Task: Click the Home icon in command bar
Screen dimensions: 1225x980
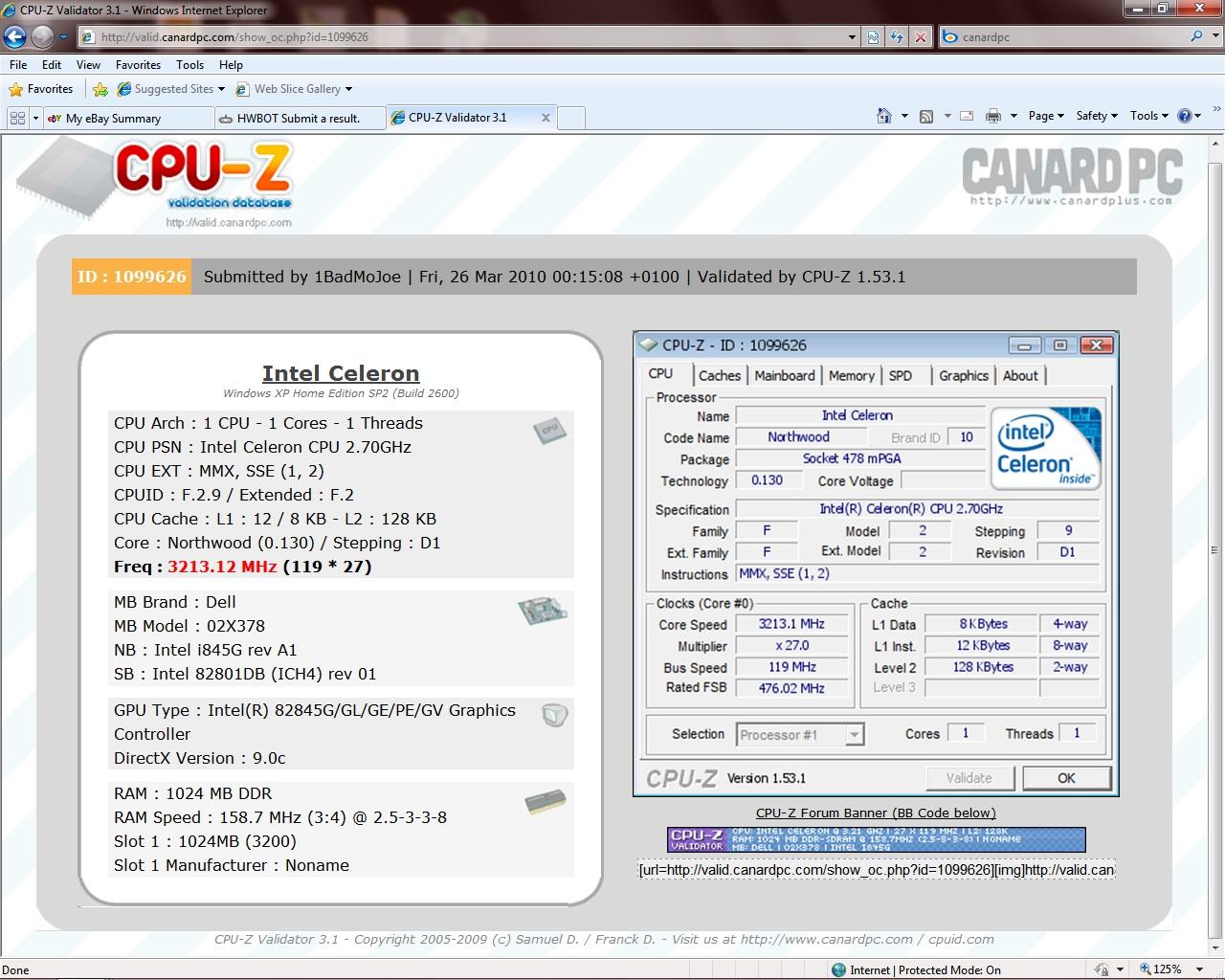Action: pos(884,116)
